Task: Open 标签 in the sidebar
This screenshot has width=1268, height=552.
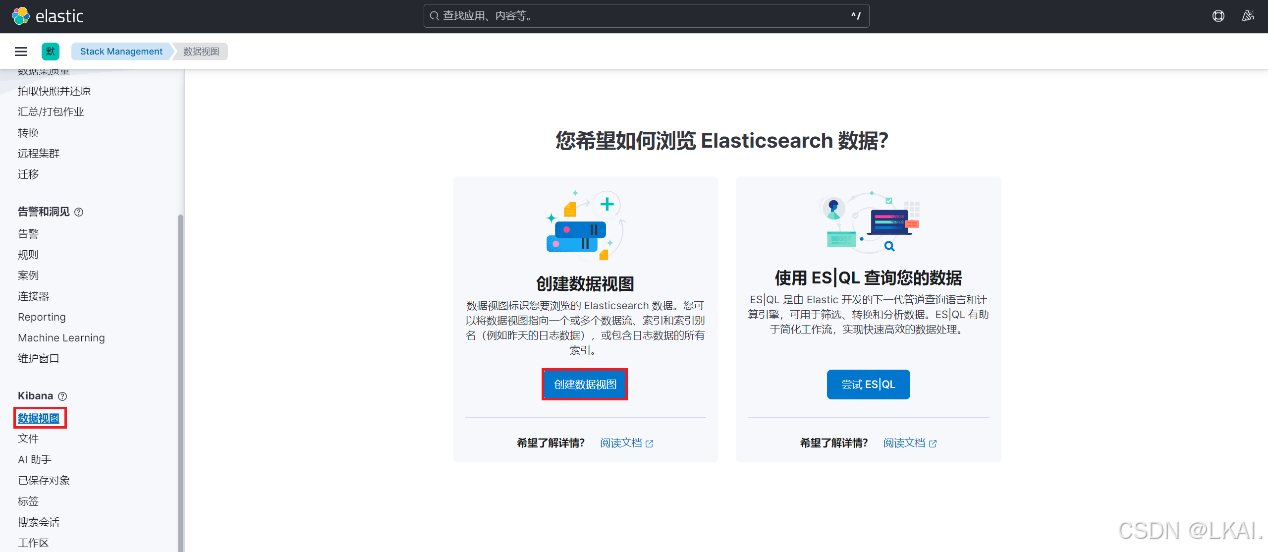Action: 28,501
